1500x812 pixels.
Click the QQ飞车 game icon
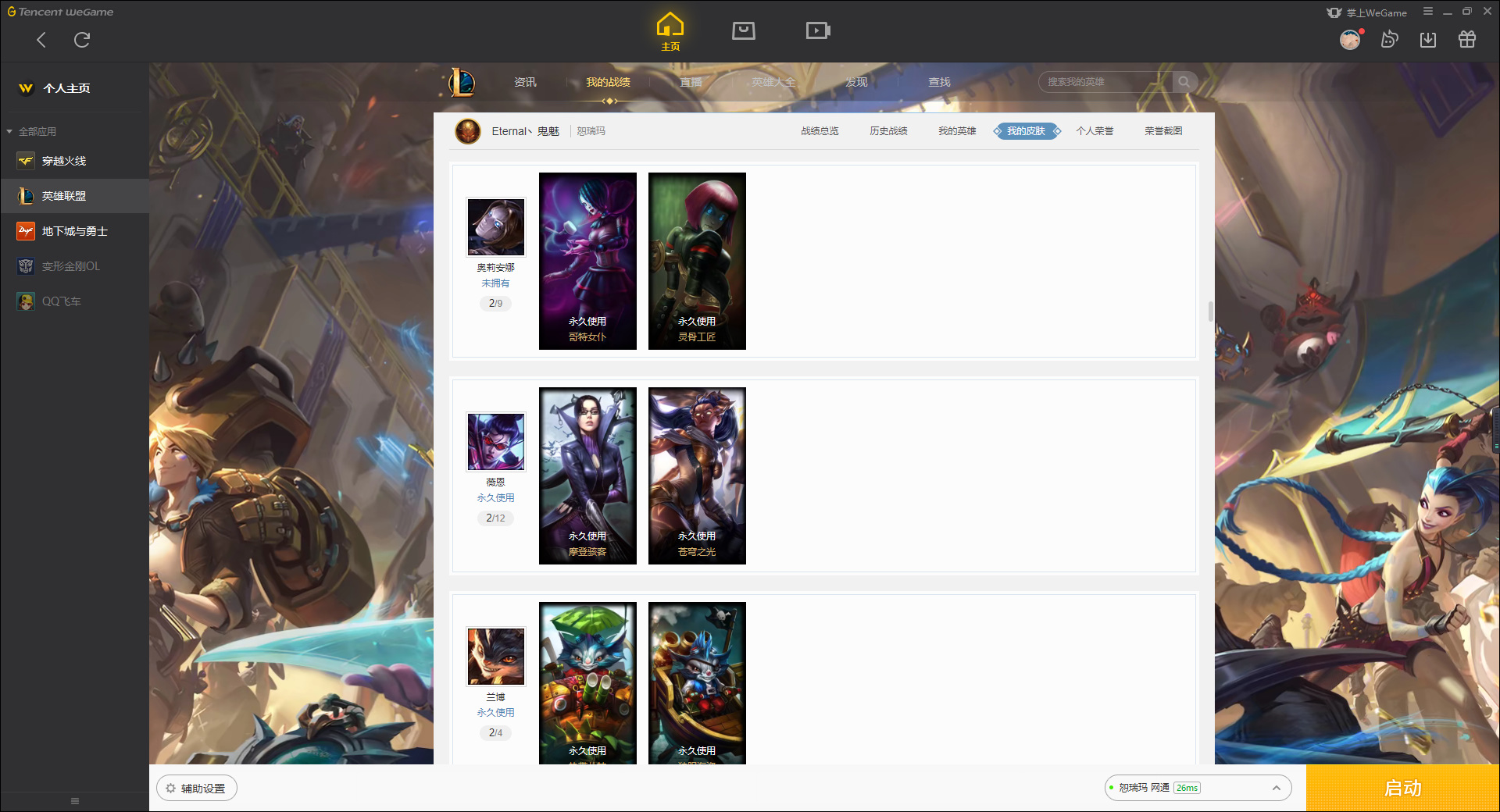[x=26, y=301]
